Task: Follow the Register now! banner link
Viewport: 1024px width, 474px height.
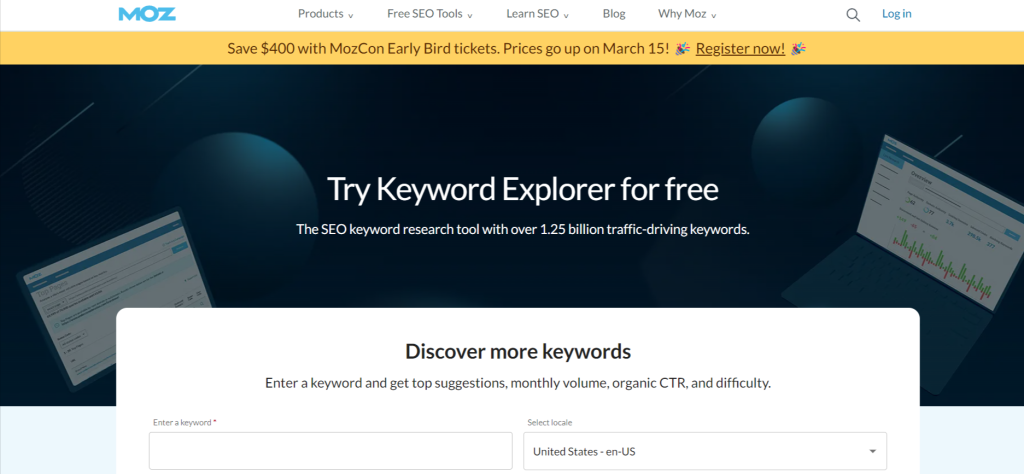Action: click(741, 48)
